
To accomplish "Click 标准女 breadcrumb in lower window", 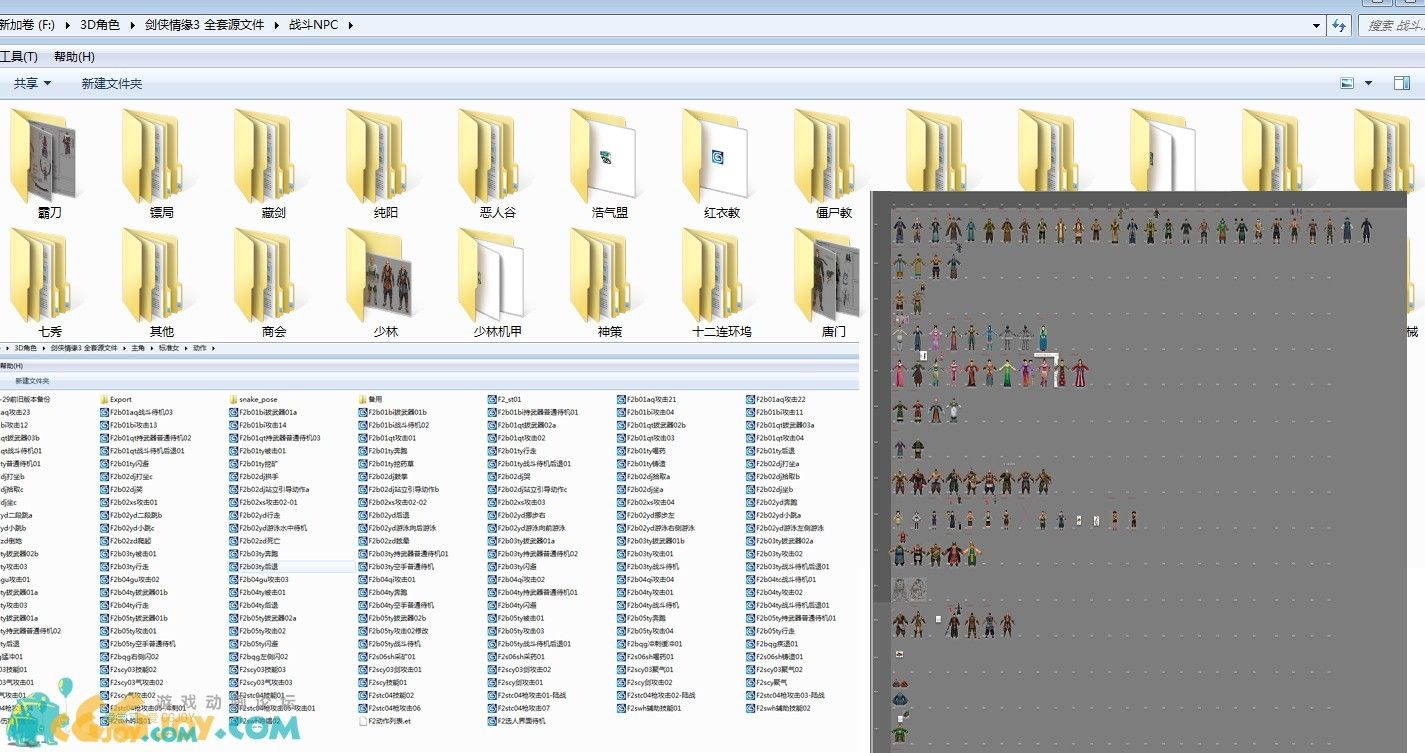I will click(x=170, y=348).
